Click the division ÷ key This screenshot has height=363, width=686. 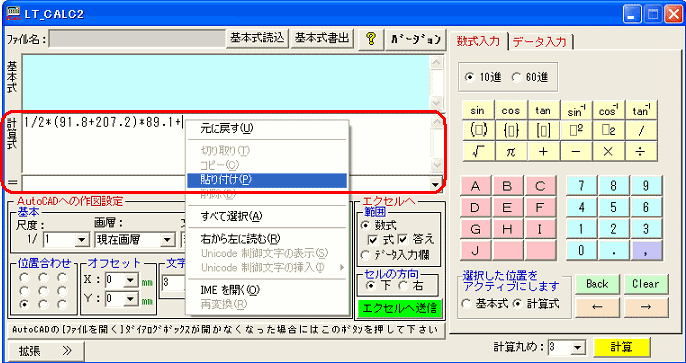point(641,151)
